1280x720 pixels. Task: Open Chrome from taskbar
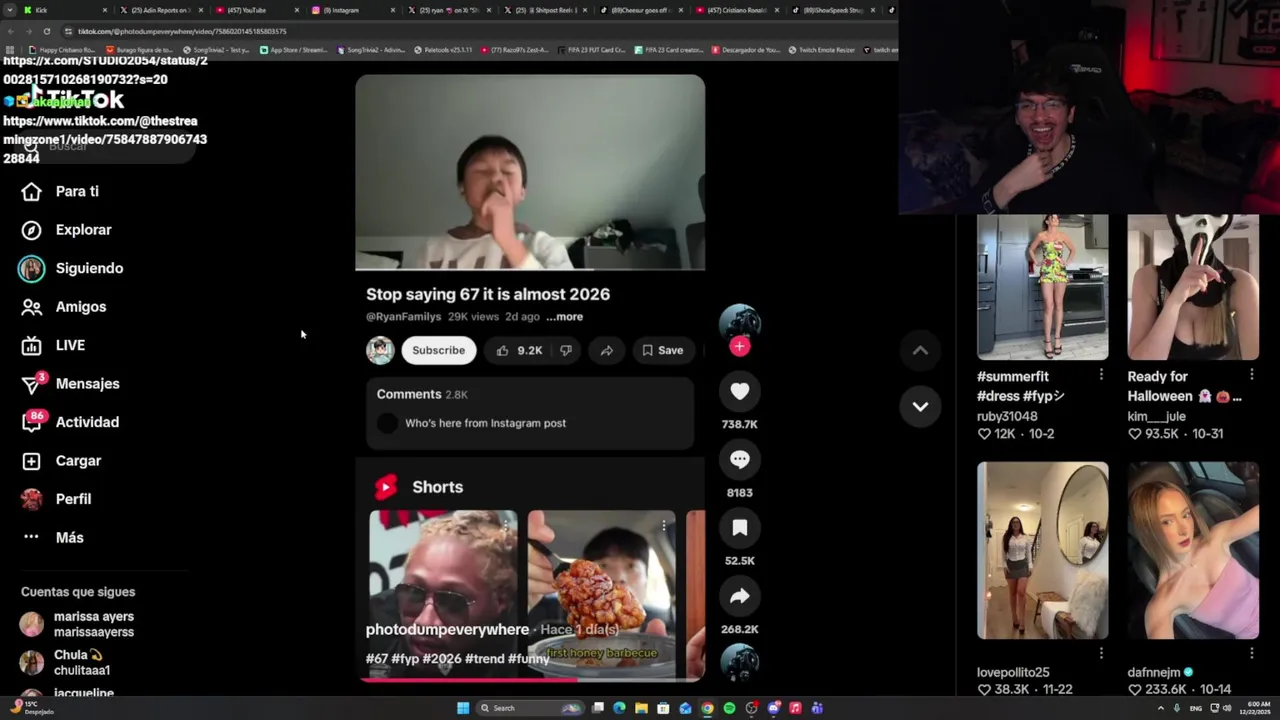tap(707, 708)
